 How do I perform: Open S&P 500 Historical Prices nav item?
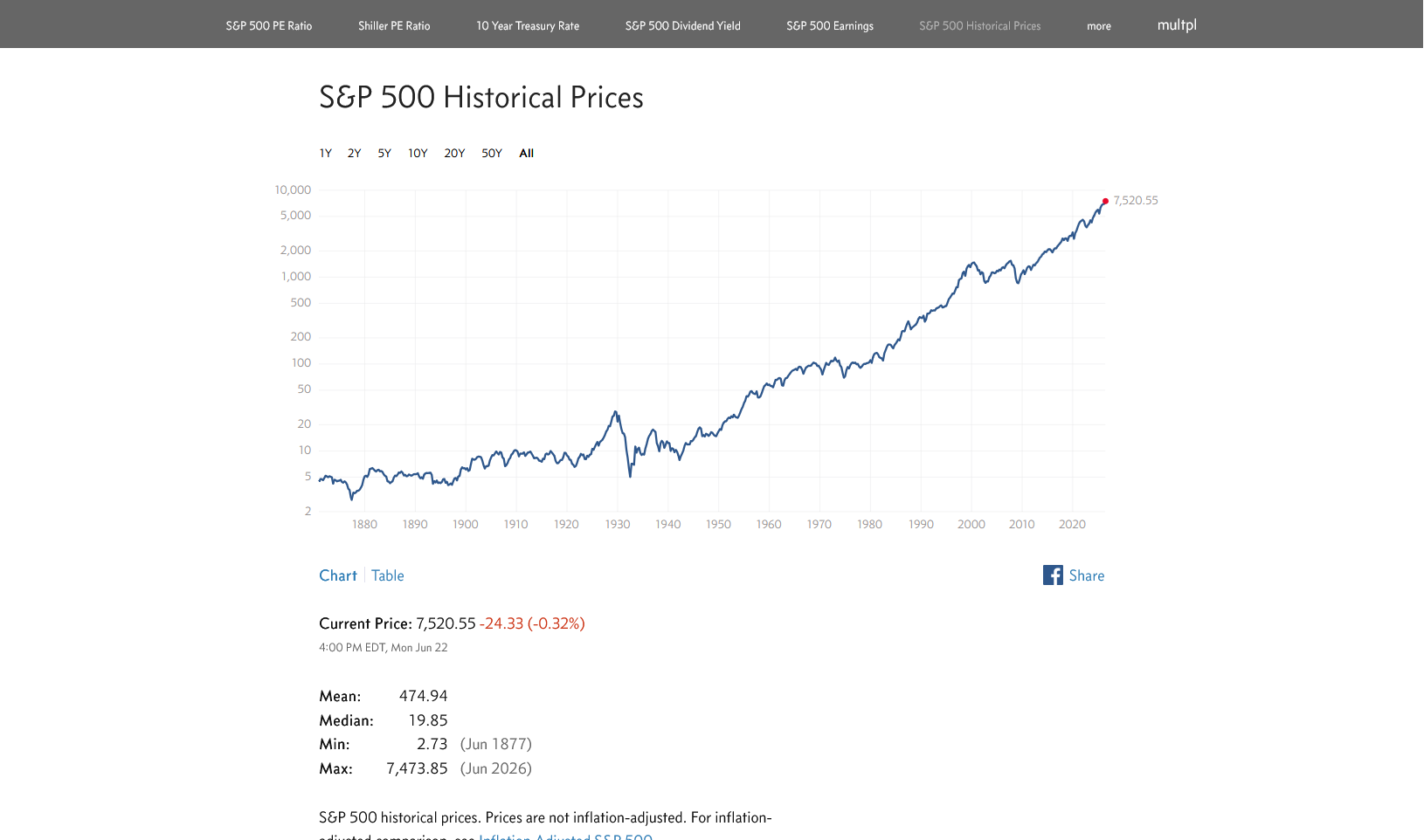click(980, 26)
